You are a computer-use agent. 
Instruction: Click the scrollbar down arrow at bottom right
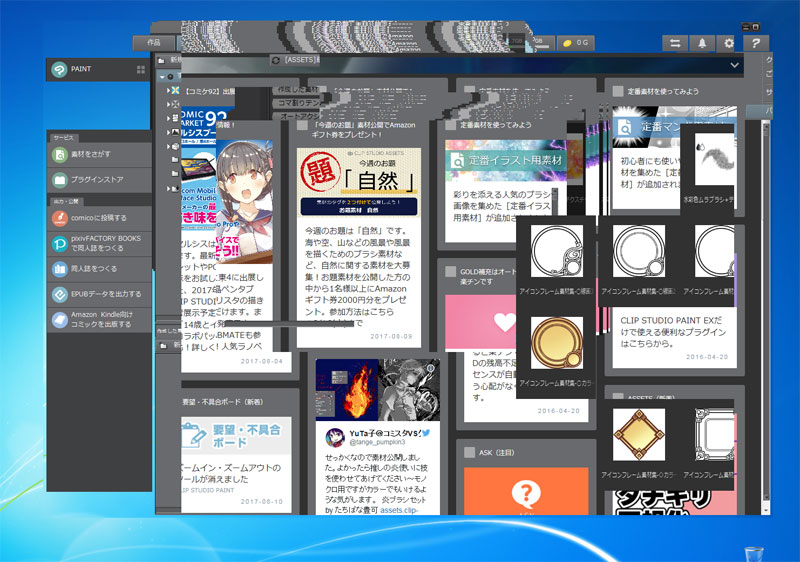765,510
